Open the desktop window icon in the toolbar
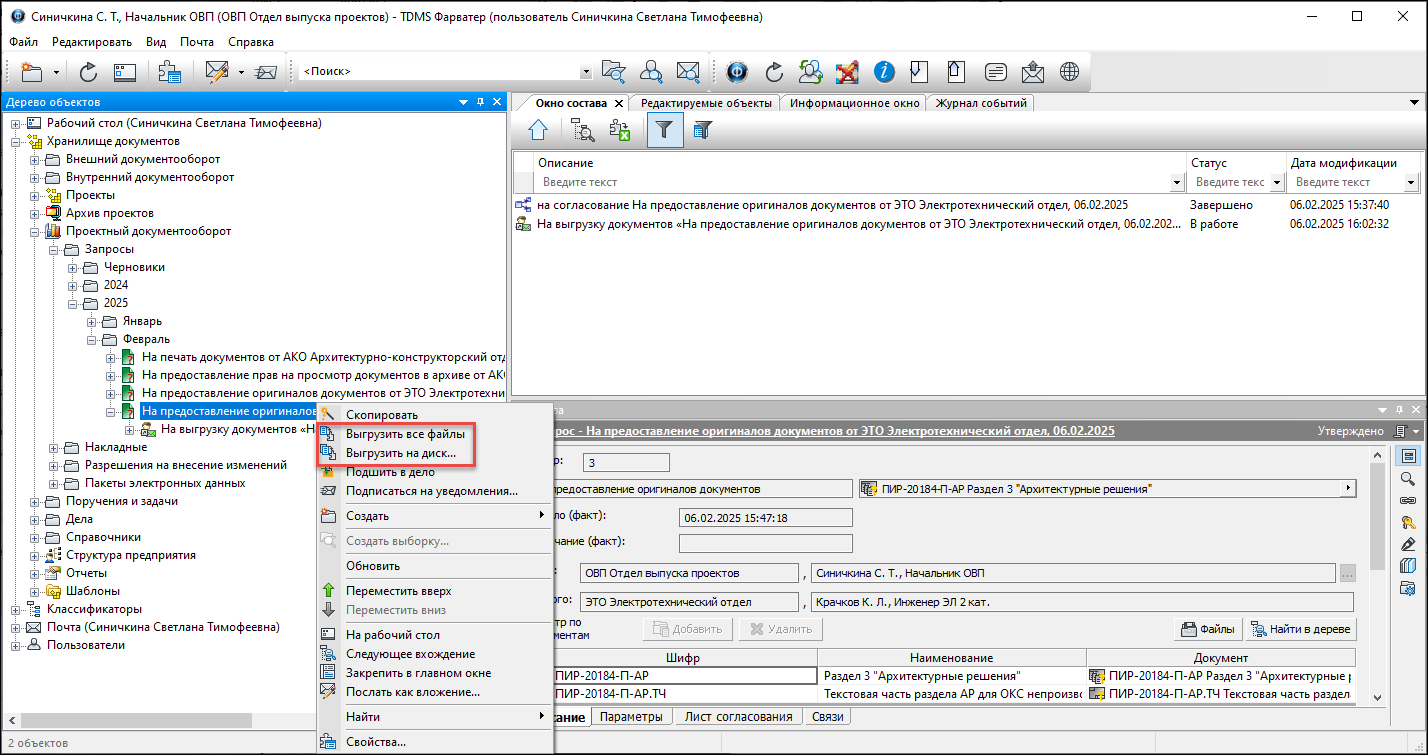 click(x=124, y=72)
